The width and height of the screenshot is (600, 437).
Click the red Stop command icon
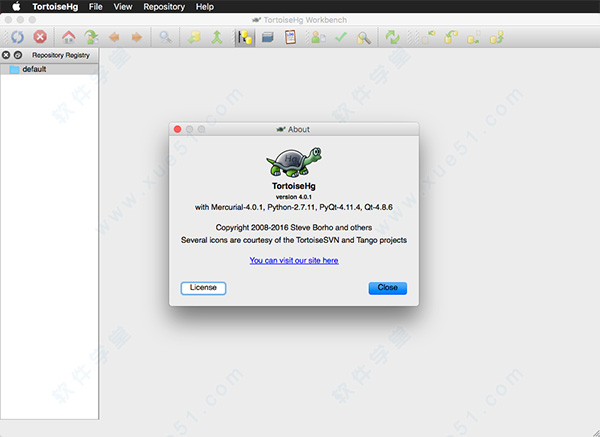40,37
